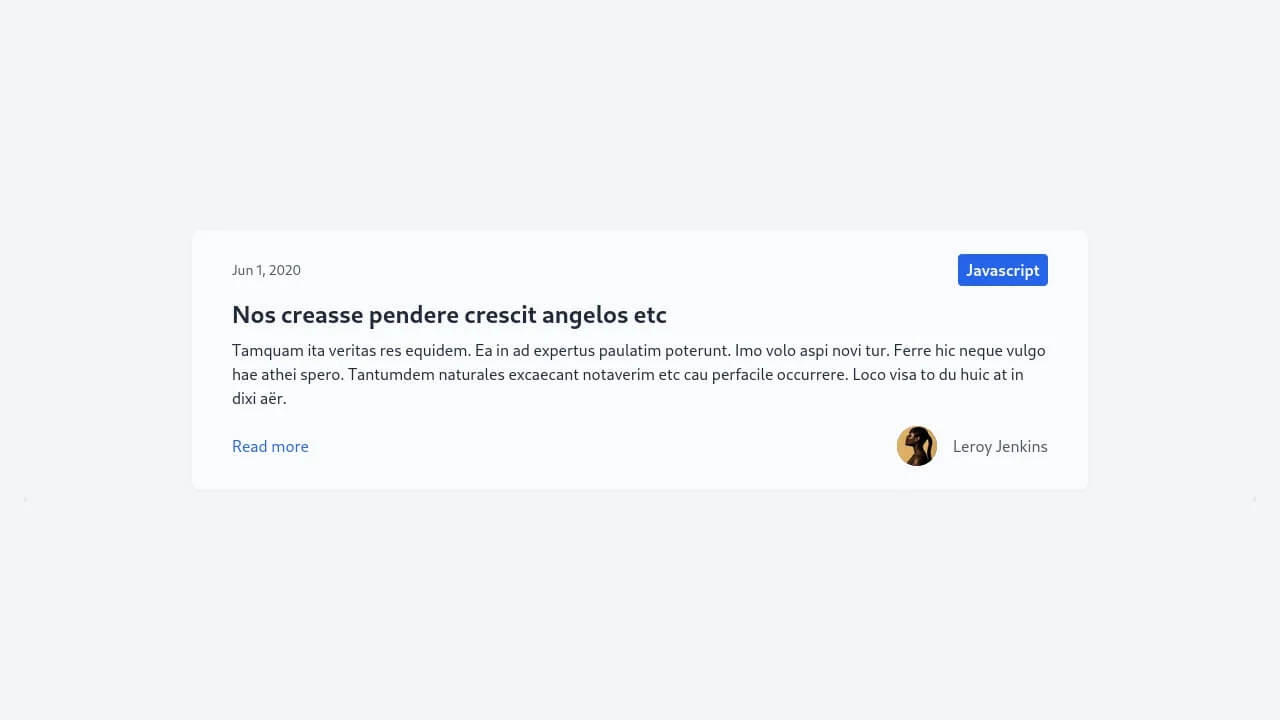Screen dimensions: 1280x720
Task: Click the article title Nos creasse pendere
Action: pyautogui.click(x=449, y=314)
